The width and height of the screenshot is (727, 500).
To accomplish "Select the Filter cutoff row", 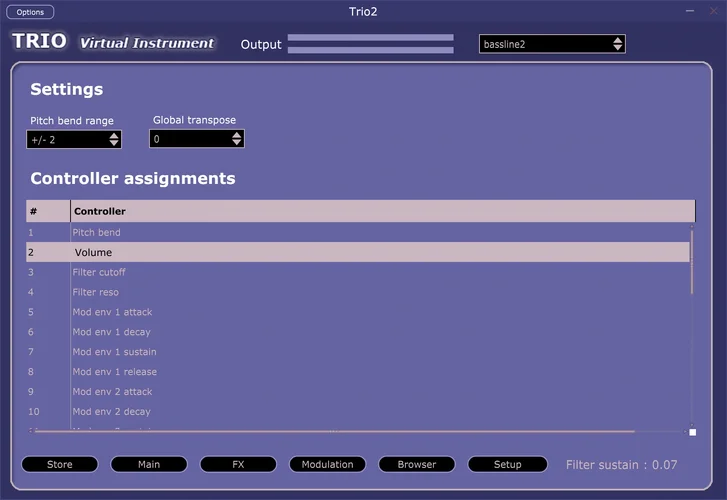I will 357,272.
